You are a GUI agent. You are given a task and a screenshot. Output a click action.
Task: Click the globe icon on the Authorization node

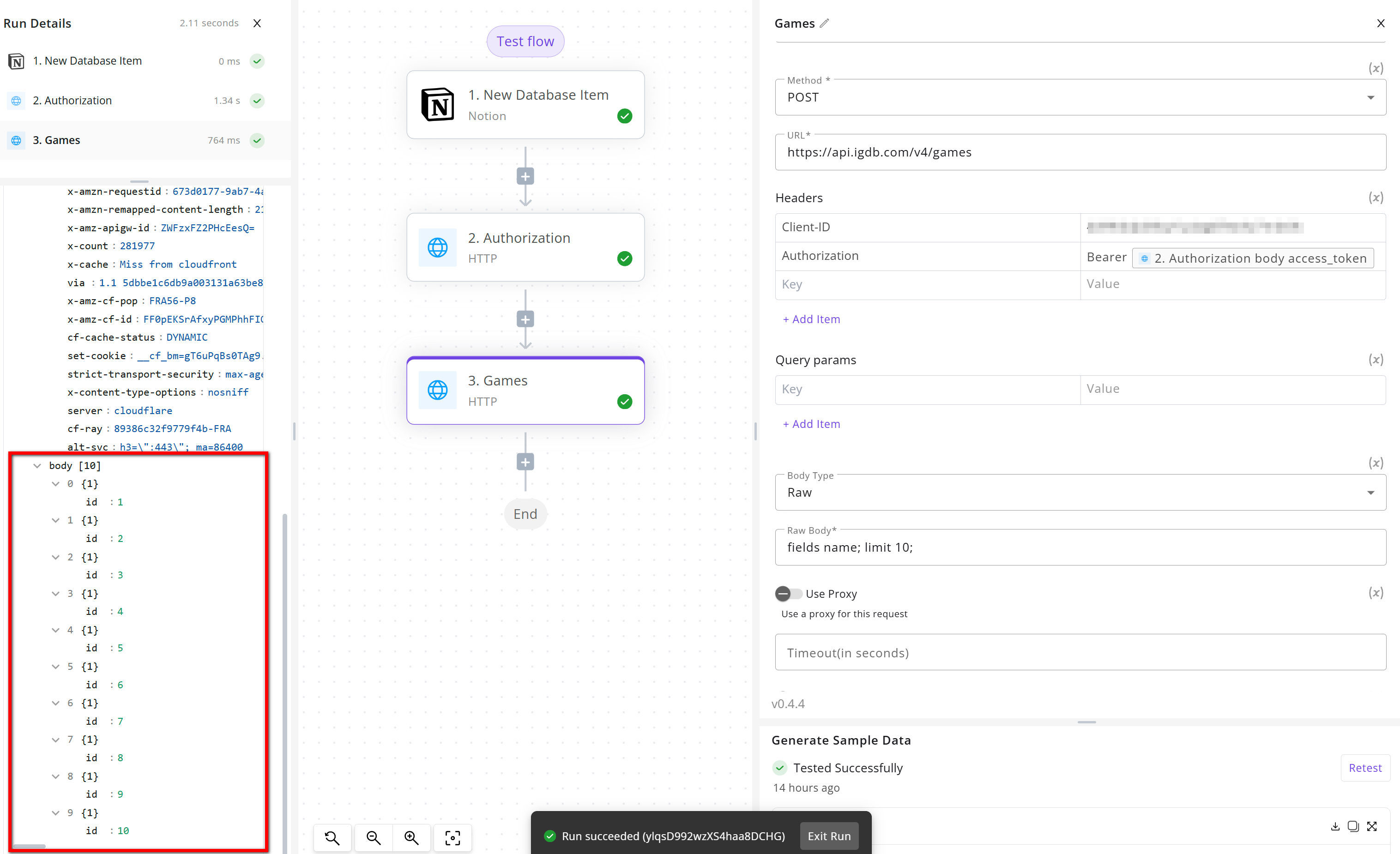click(437, 247)
